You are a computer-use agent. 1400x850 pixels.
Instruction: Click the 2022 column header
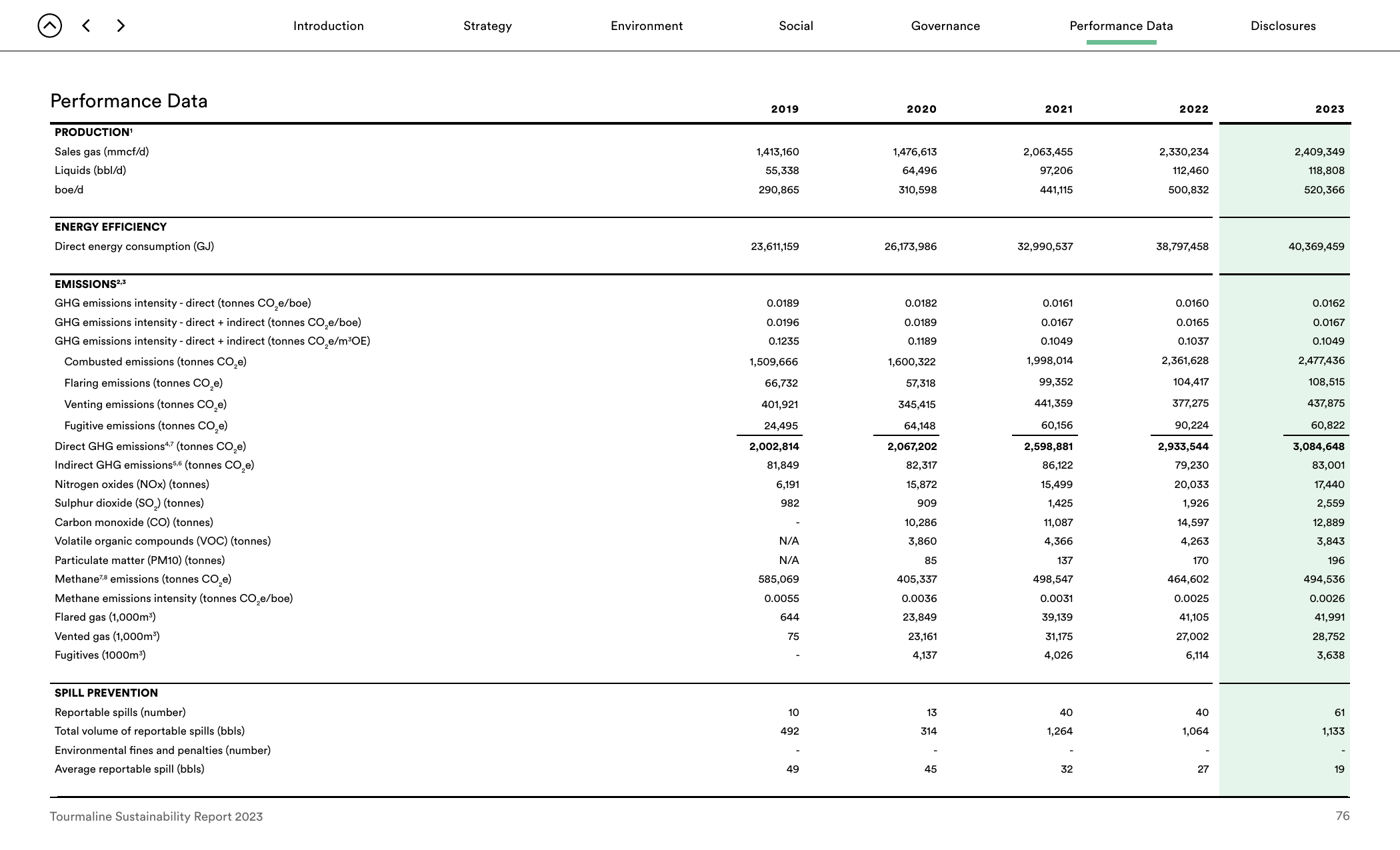pos(1193,109)
